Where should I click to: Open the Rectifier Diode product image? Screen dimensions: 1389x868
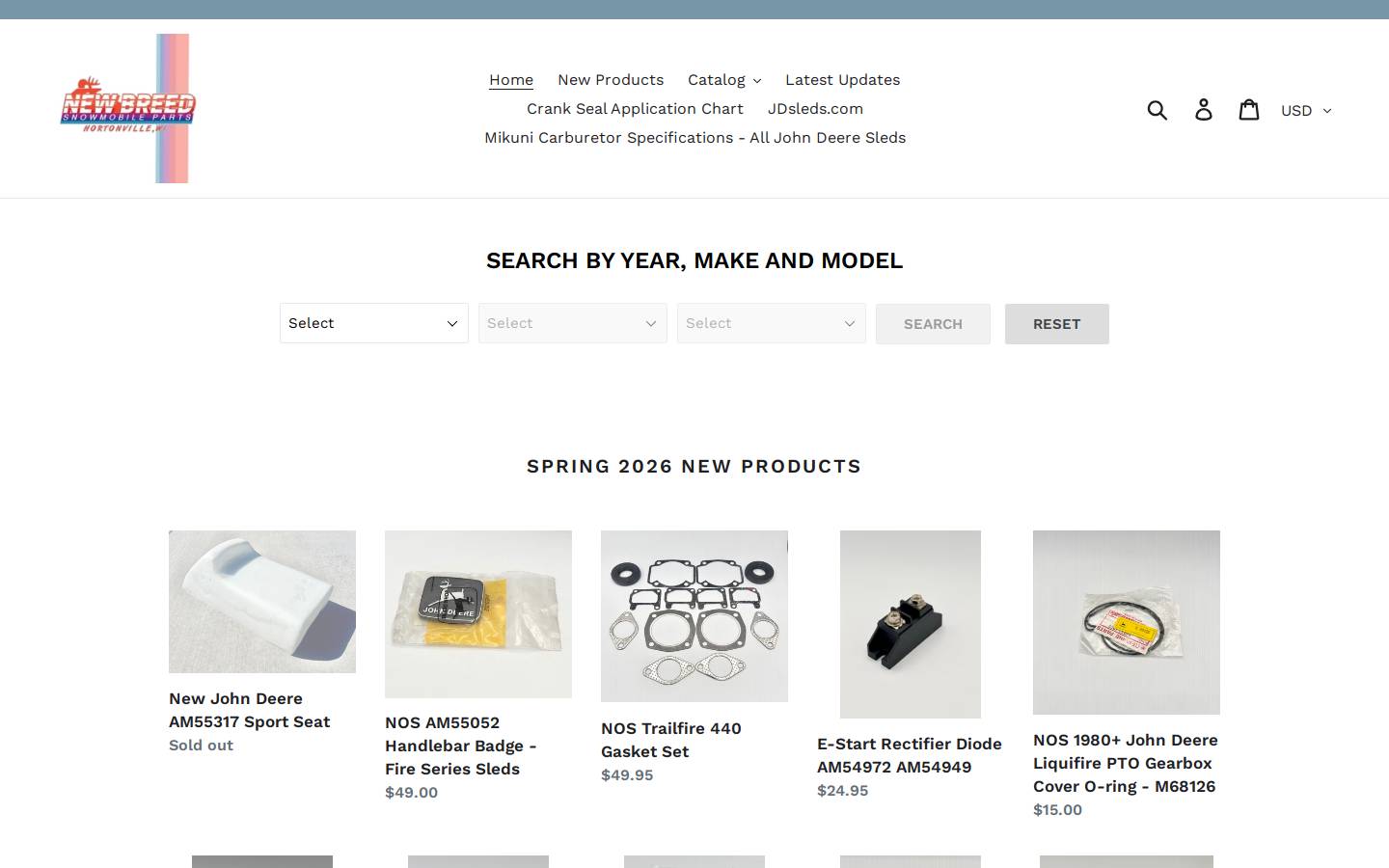[x=911, y=624]
